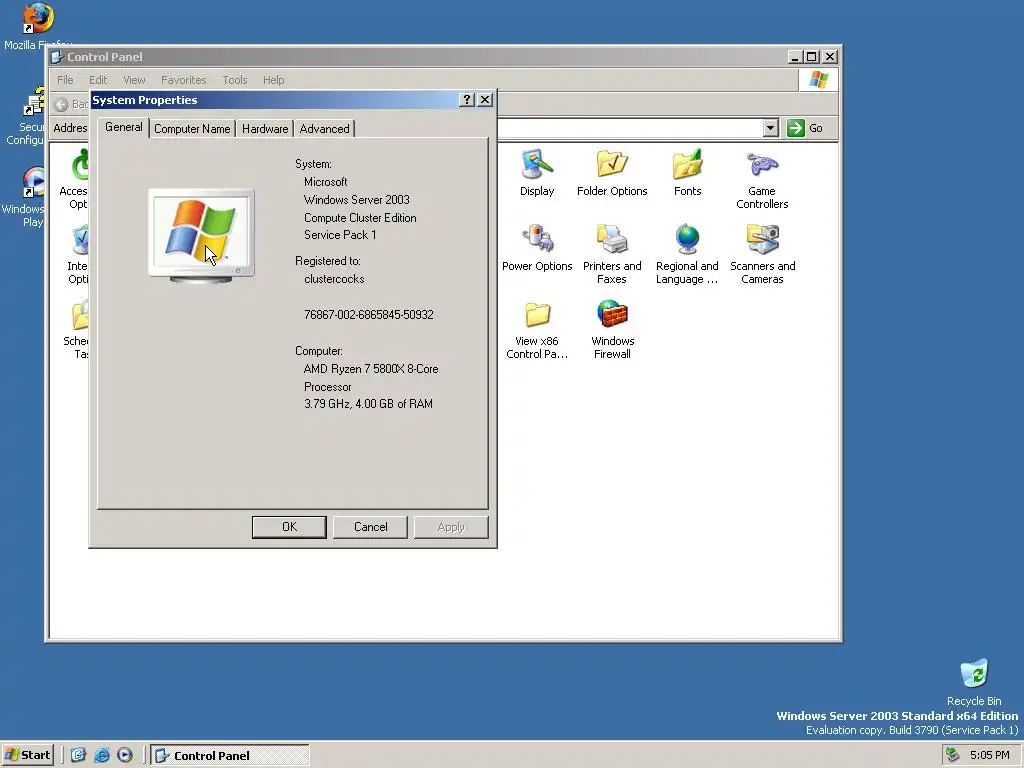Open Regional and Language Options icon
The width and height of the screenshot is (1024, 768).
[x=687, y=254]
